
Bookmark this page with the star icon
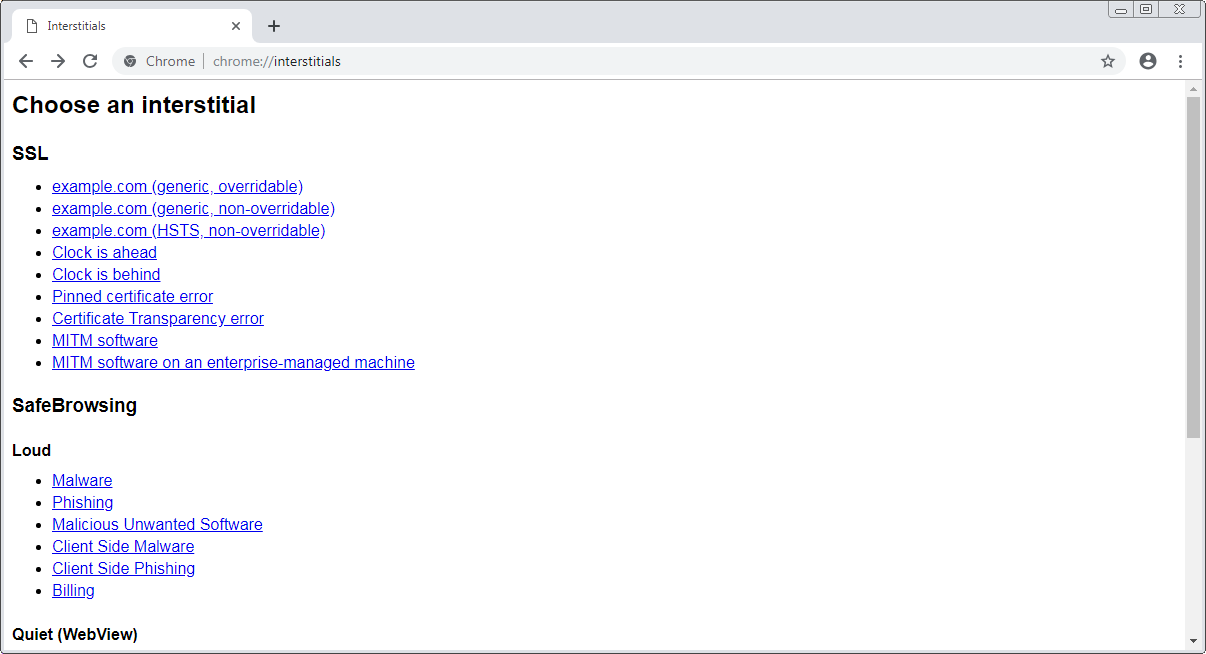click(x=1107, y=61)
